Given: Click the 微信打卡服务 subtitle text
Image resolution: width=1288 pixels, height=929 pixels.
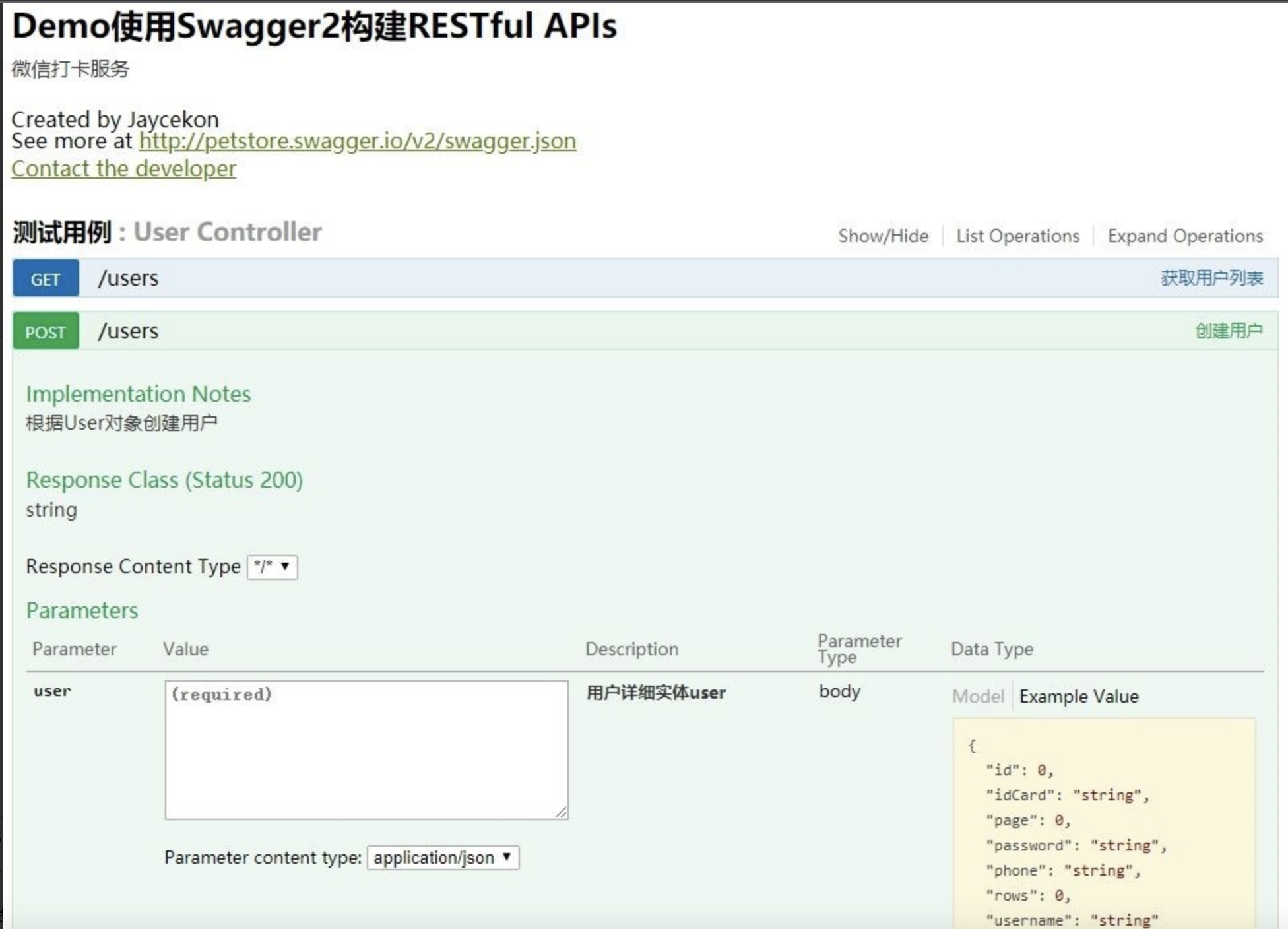Looking at the screenshot, I should 70,69.
